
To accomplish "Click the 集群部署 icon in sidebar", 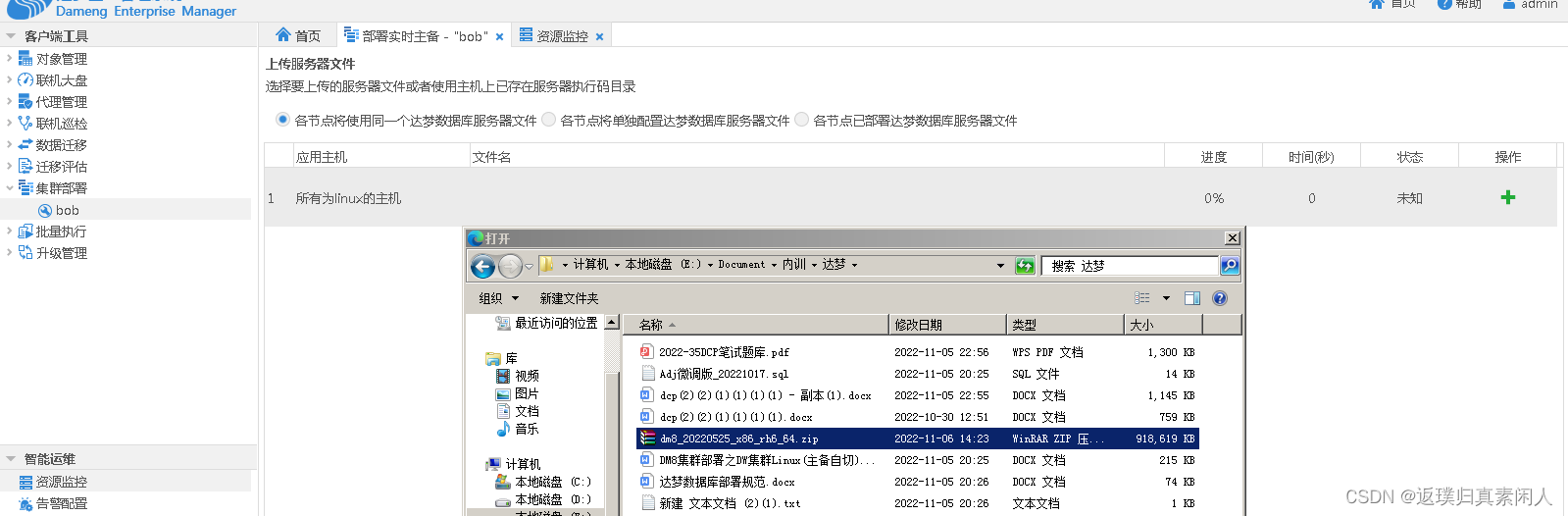I will pos(25,188).
